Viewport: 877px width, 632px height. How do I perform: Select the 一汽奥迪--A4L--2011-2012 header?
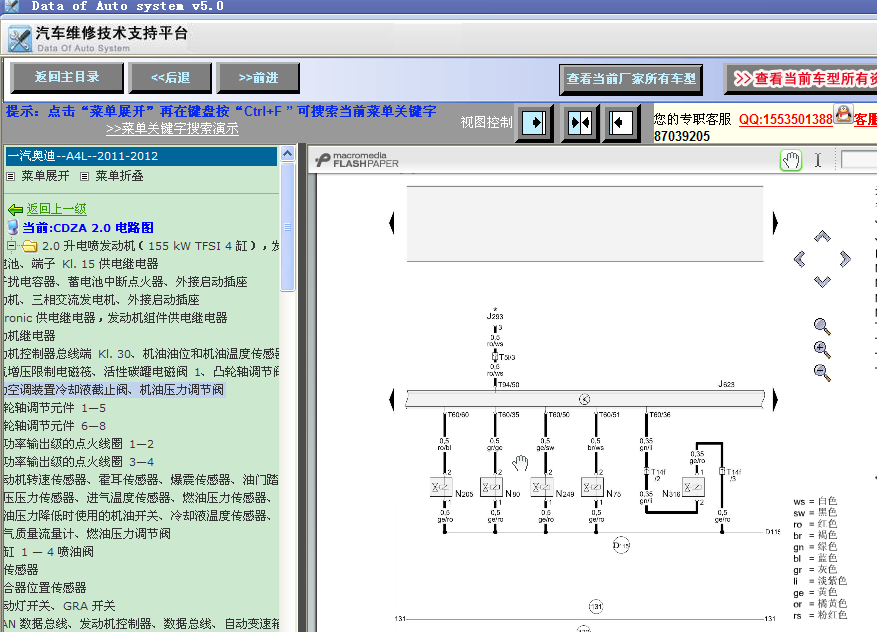(141, 156)
